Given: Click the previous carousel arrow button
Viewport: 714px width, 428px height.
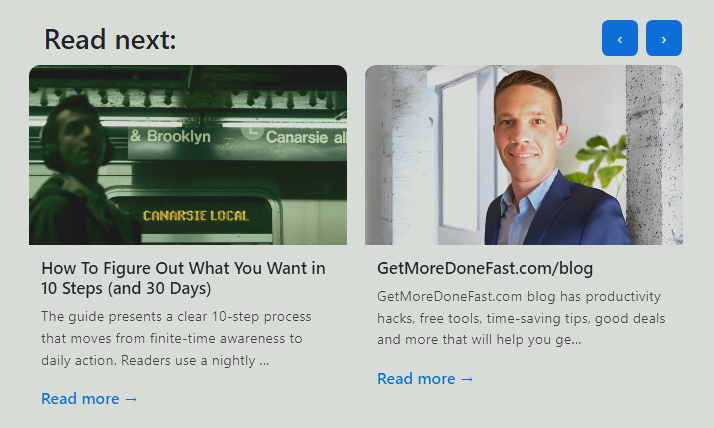Looking at the screenshot, I should click(x=620, y=38).
